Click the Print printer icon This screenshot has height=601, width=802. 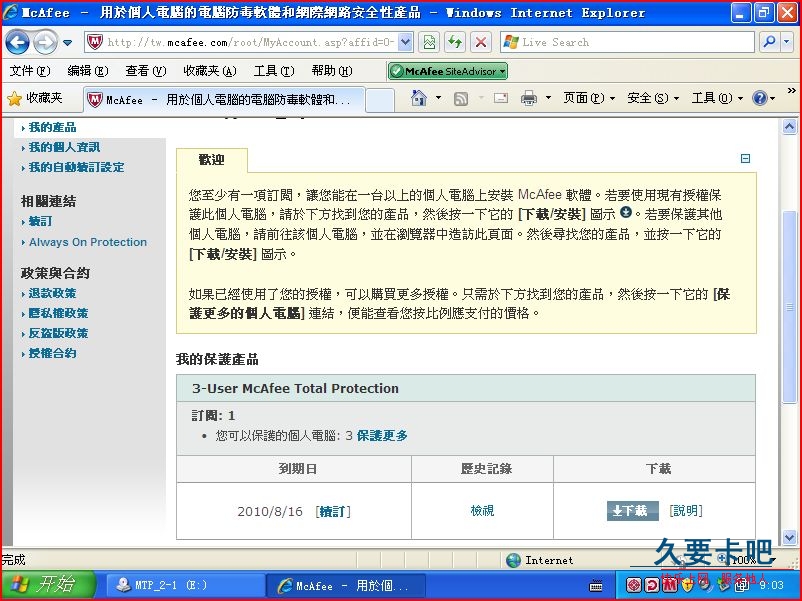tap(529, 98)
